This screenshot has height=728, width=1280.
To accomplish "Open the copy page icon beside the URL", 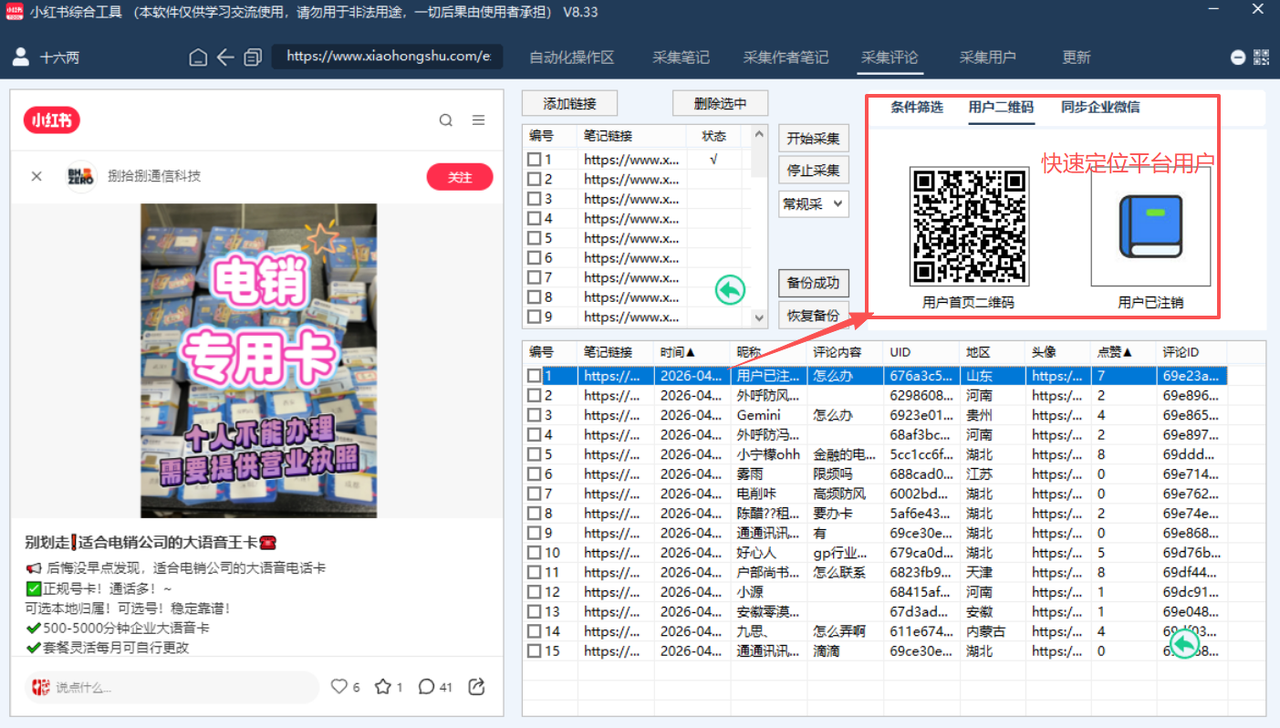I will 253,57.
